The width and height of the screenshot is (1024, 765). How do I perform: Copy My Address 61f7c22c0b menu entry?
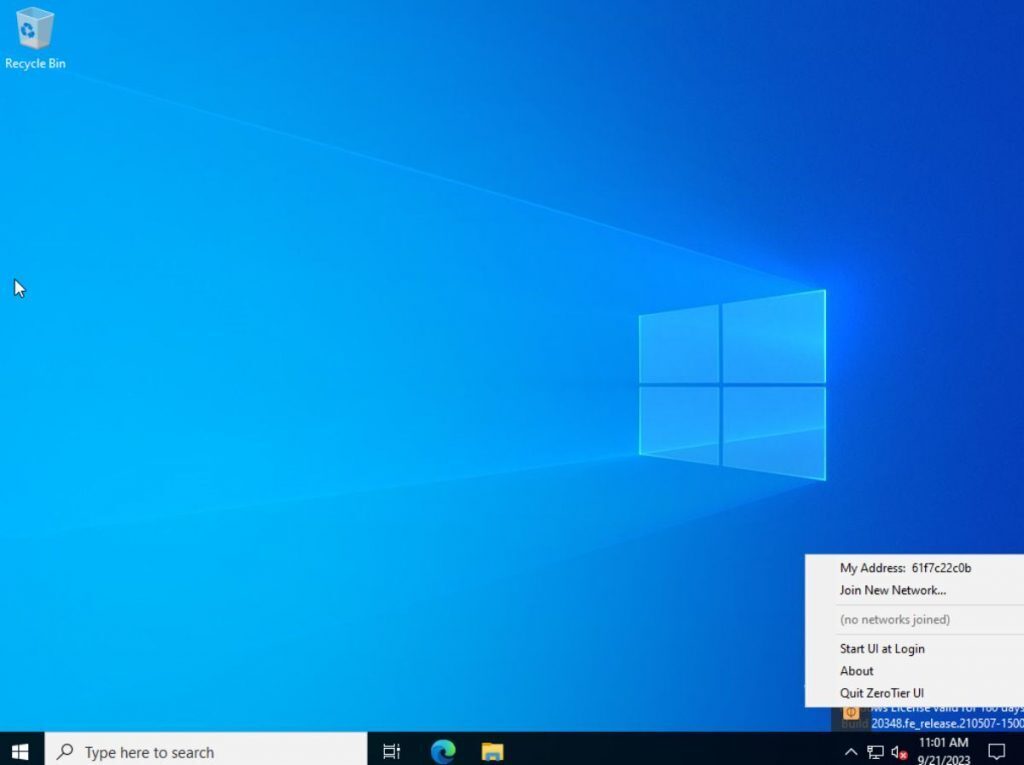pos(914,568)
